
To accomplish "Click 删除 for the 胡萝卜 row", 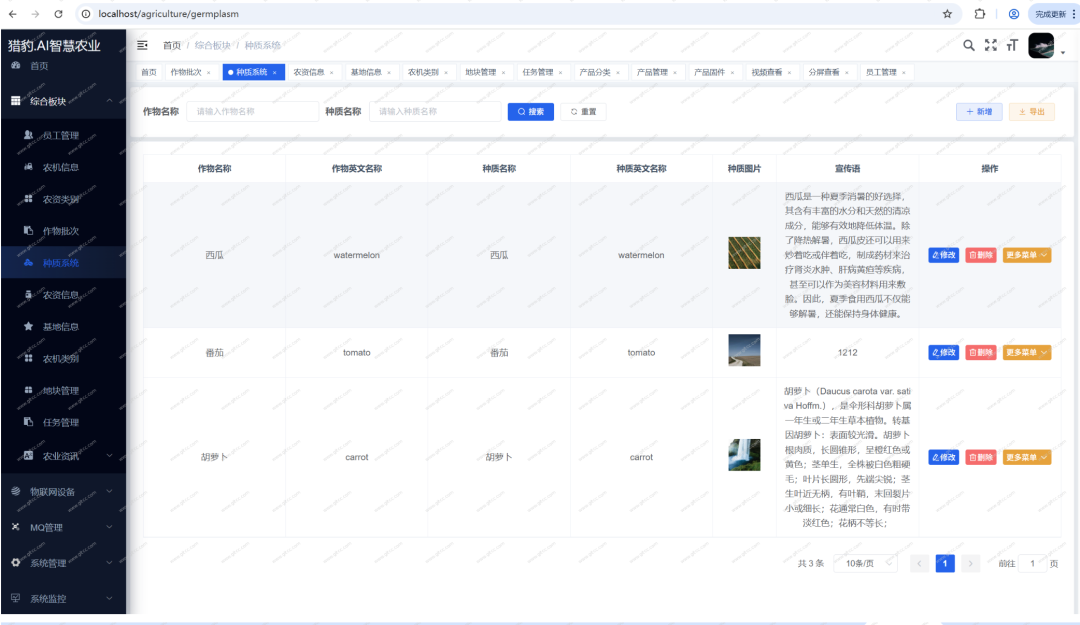I will 981,457.
